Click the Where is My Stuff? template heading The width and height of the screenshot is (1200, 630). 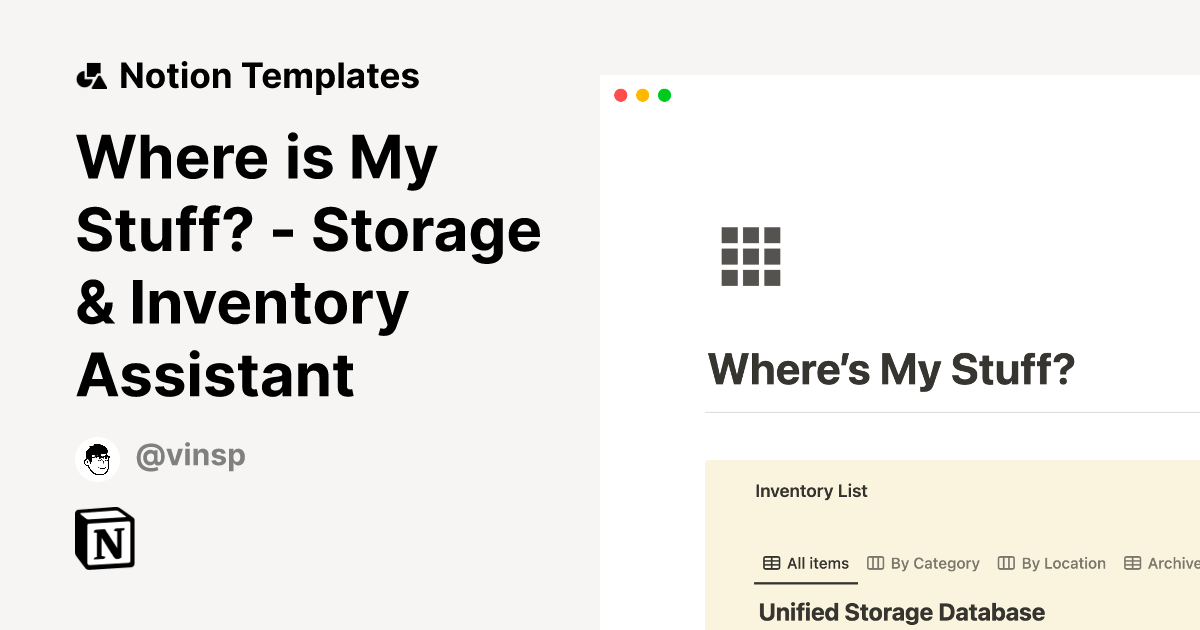tap(308, 267)
